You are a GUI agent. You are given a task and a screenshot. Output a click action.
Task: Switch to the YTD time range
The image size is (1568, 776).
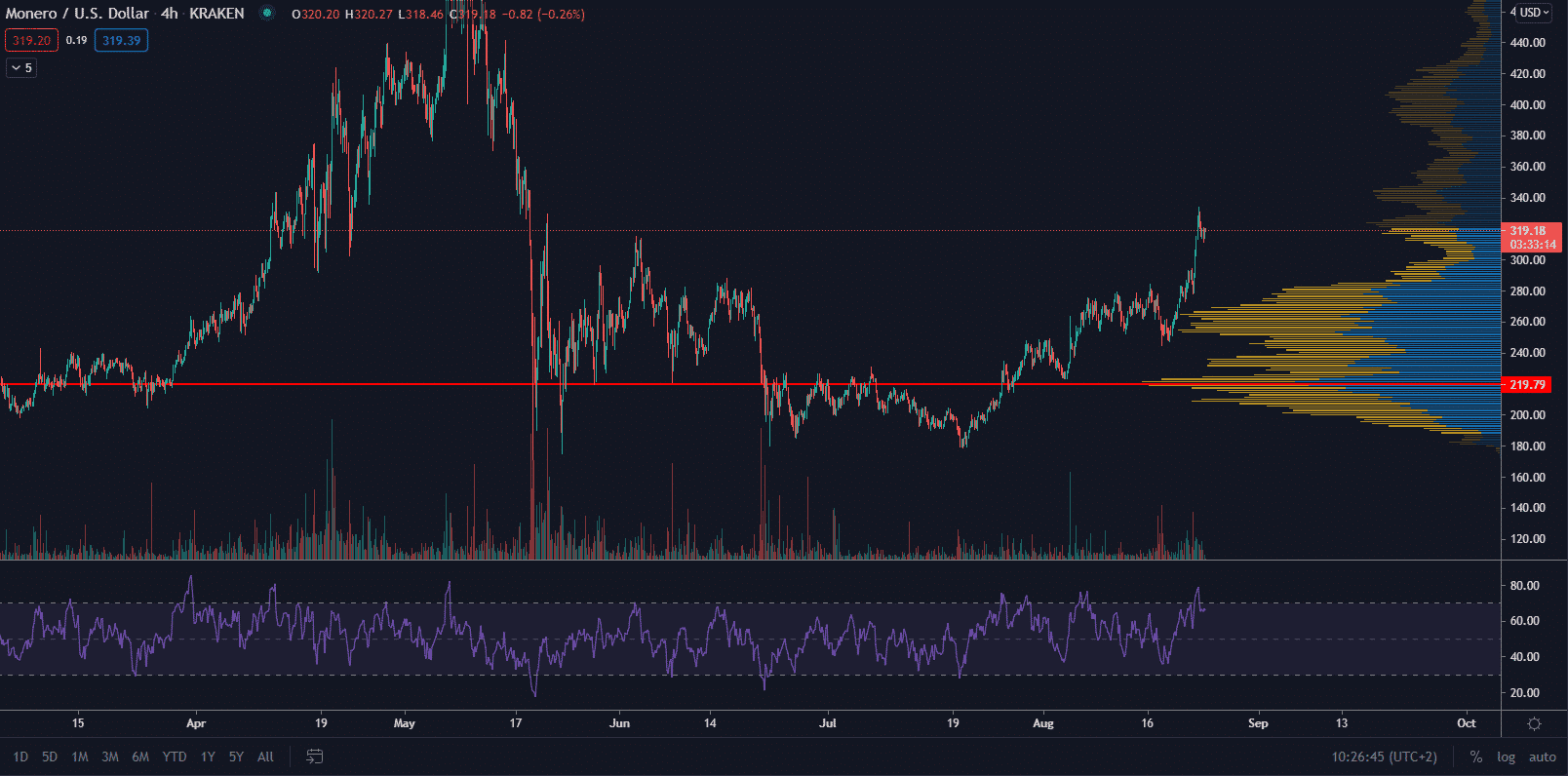175,757
